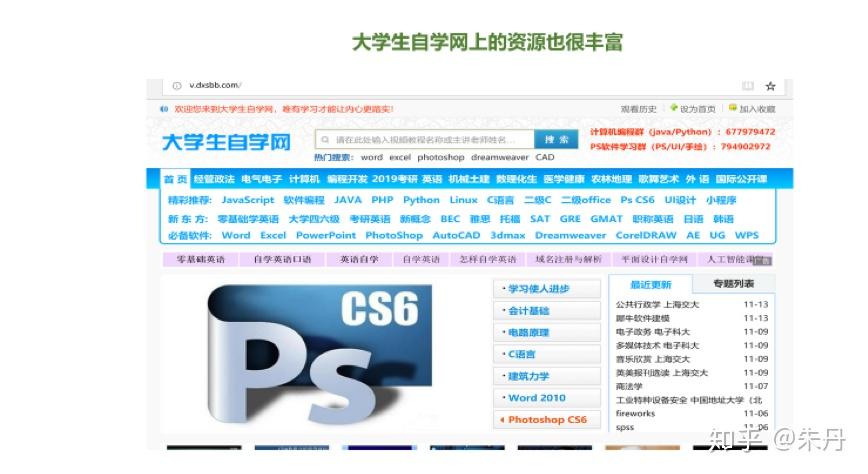Click the Python recommended link

click(421, 200)
